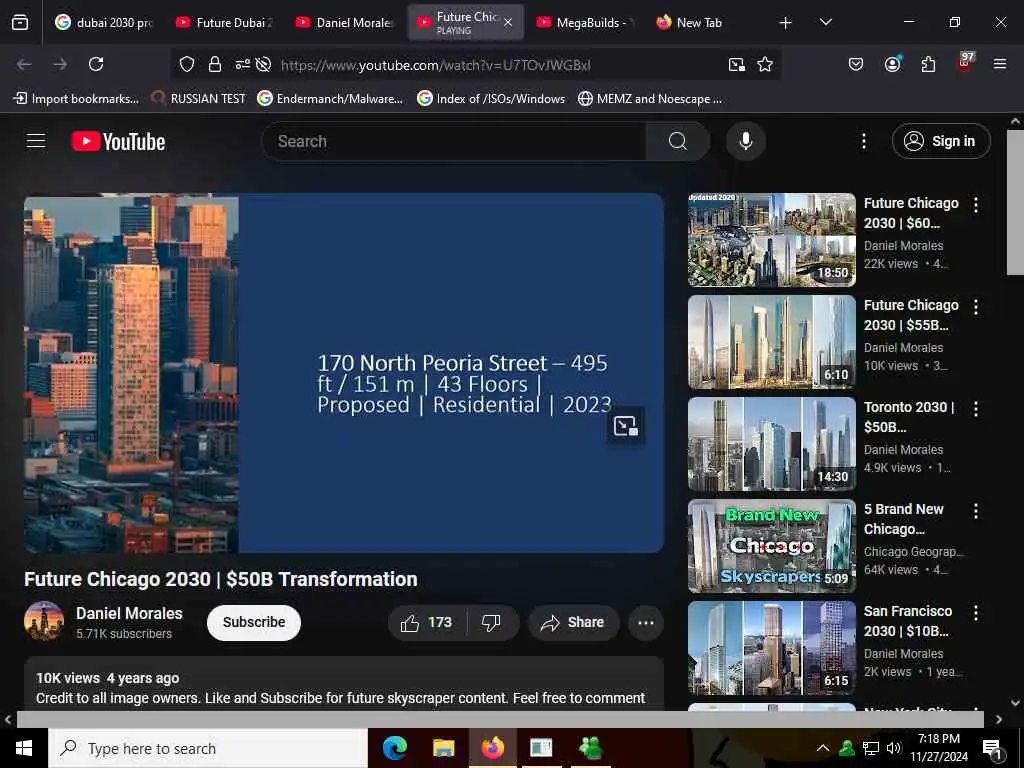Screen dimensions: 1024x768
Task: Switch to the Future Dubai YouTube tab
Action: pyautogui.click(x=224, y=22)
